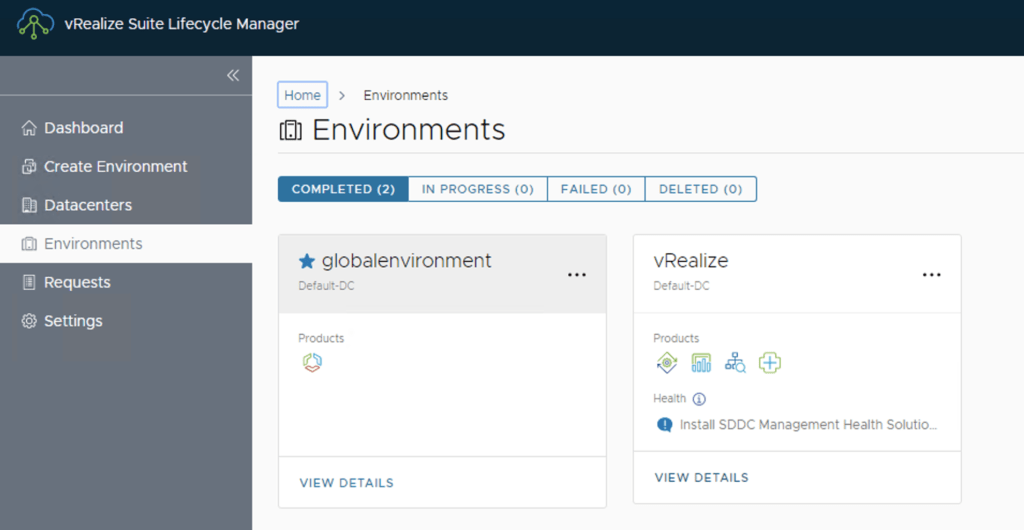Switch to the In Progress (0) tab
This screenshot has width=1024, height=530.
477,189
